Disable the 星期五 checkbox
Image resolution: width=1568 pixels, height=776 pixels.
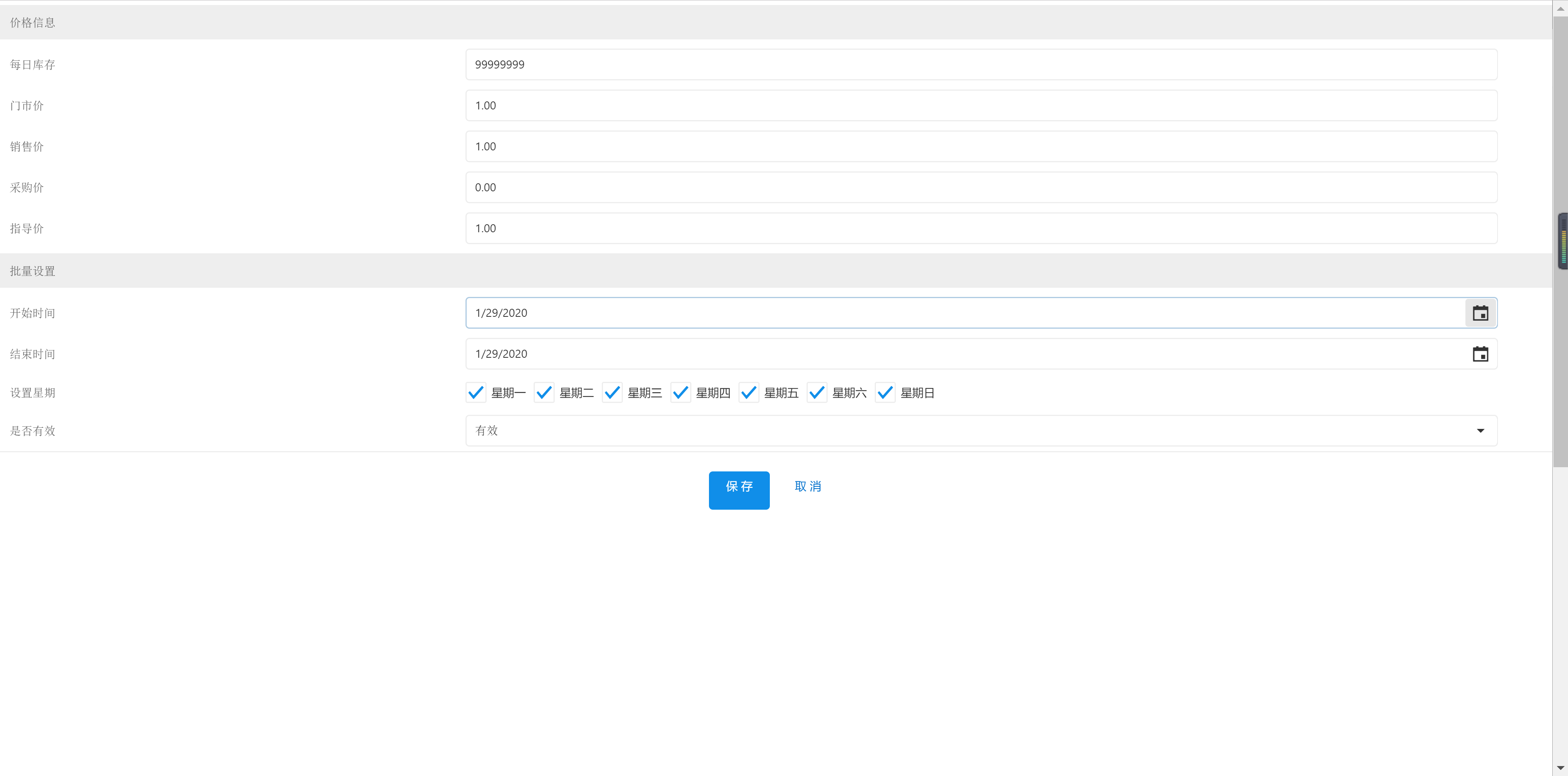(x=749, y=393)
